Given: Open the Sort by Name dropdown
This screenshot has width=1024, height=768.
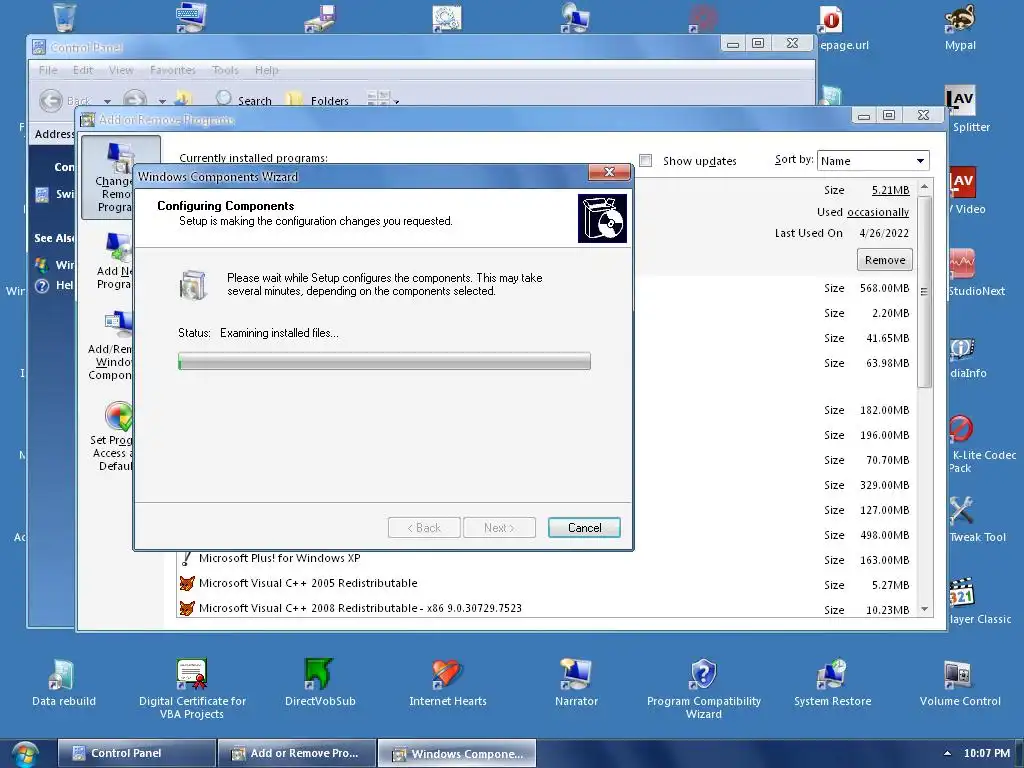Looking at the screenshot, I should pyautogui.click(x=872, y=161).
